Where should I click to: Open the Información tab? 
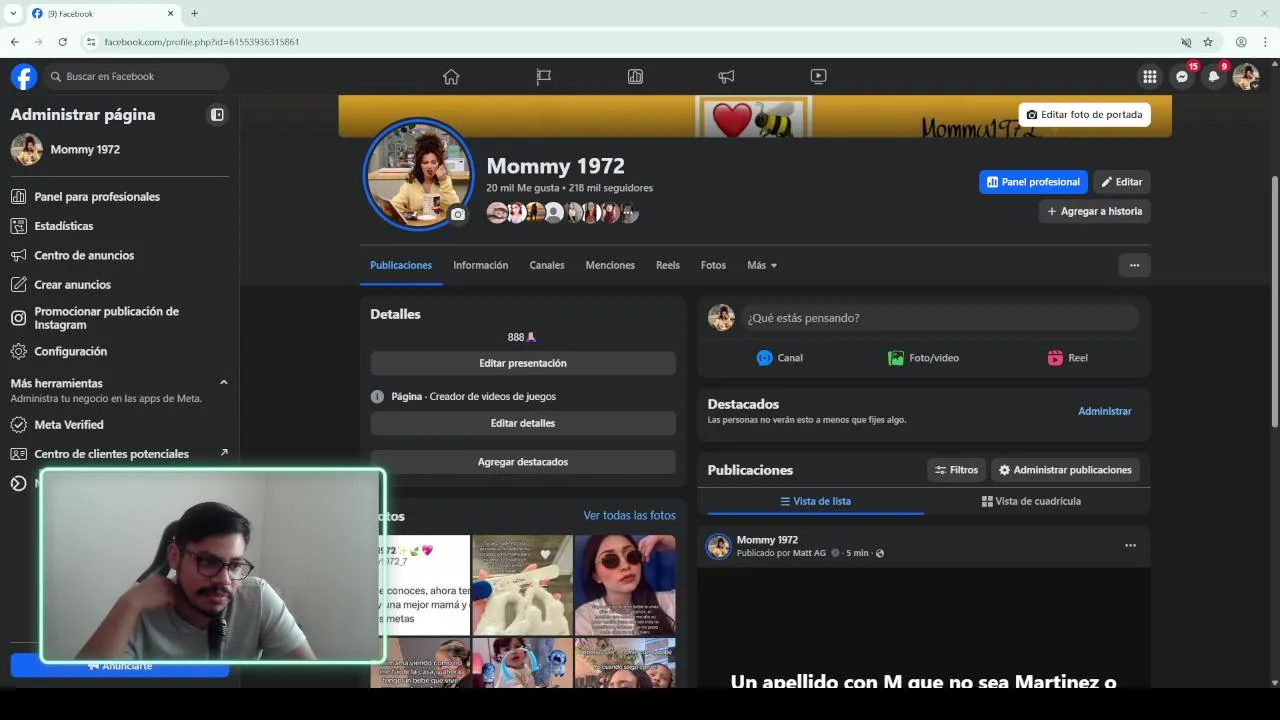pyautogui.click(x=480, y=265)
